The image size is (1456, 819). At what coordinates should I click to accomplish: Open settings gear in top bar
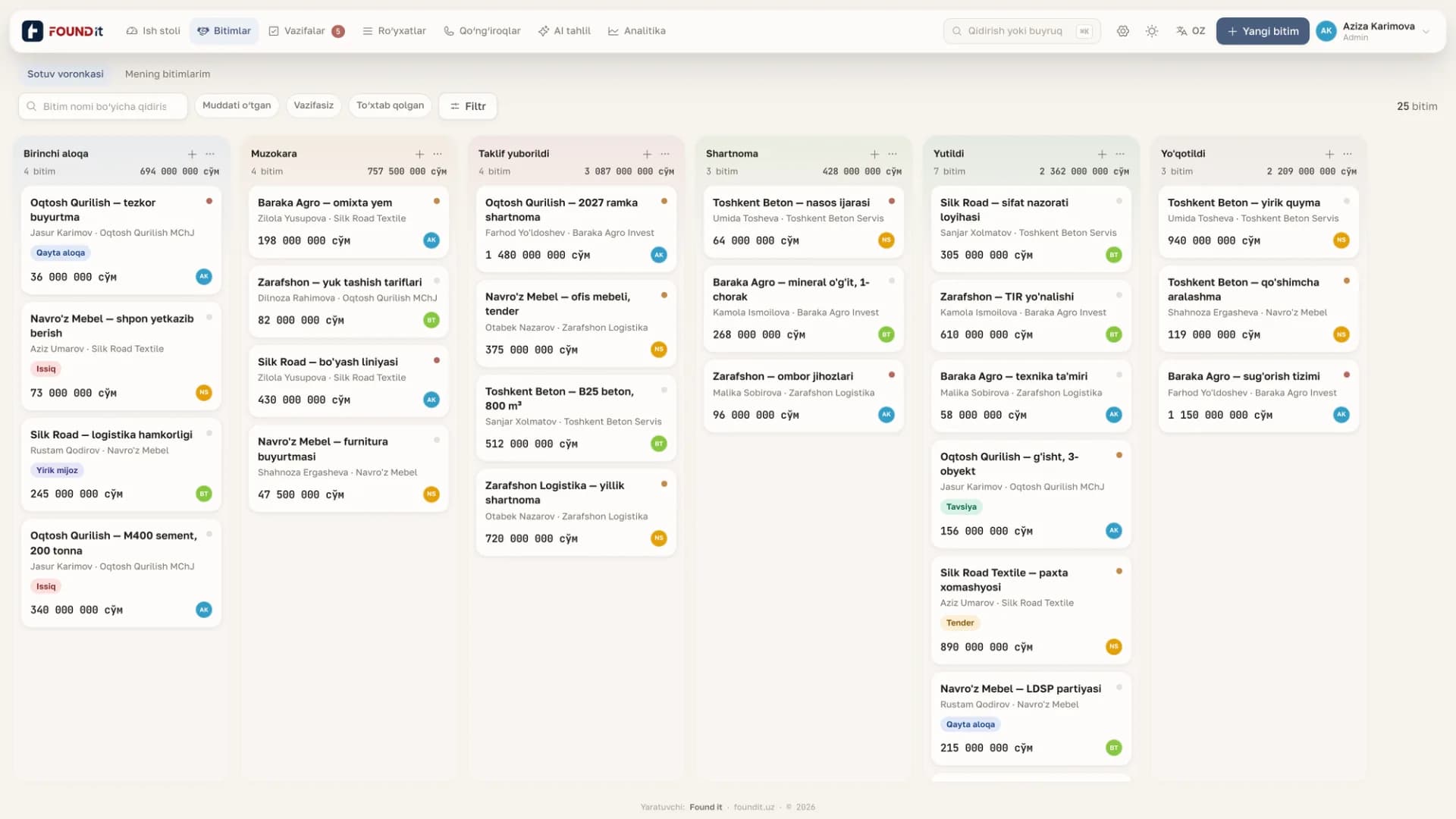pyautogui.click(x=1122, y=31)
